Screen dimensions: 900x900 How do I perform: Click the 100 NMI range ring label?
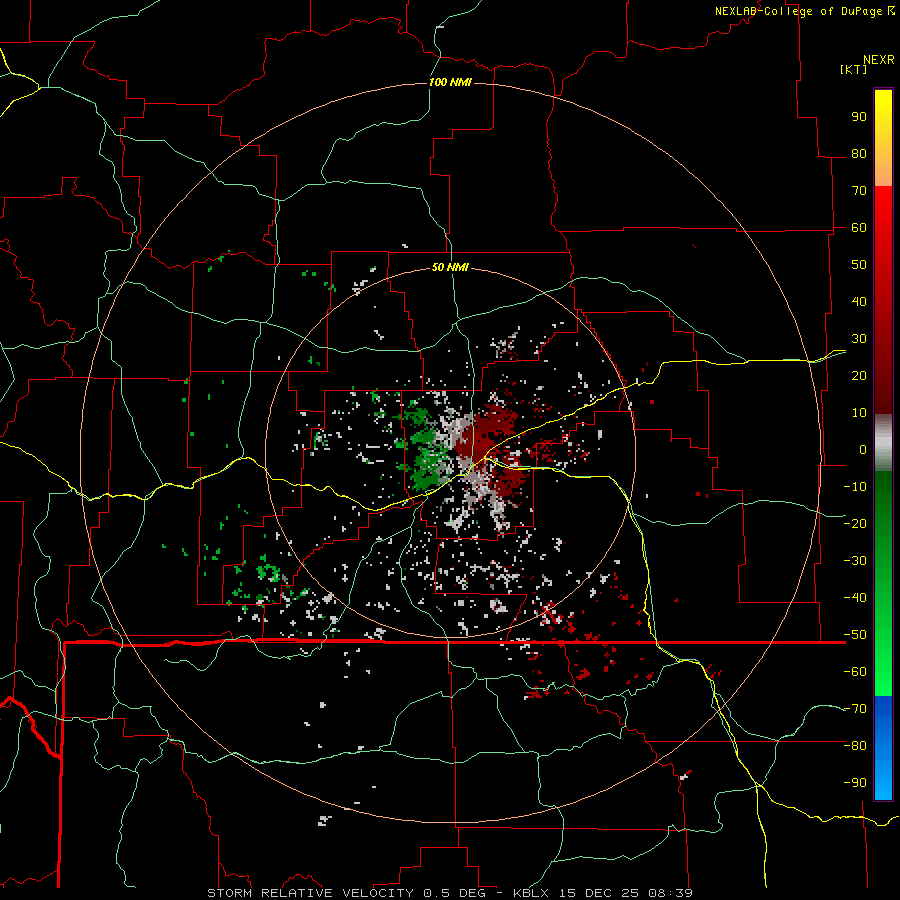[451, 83]
